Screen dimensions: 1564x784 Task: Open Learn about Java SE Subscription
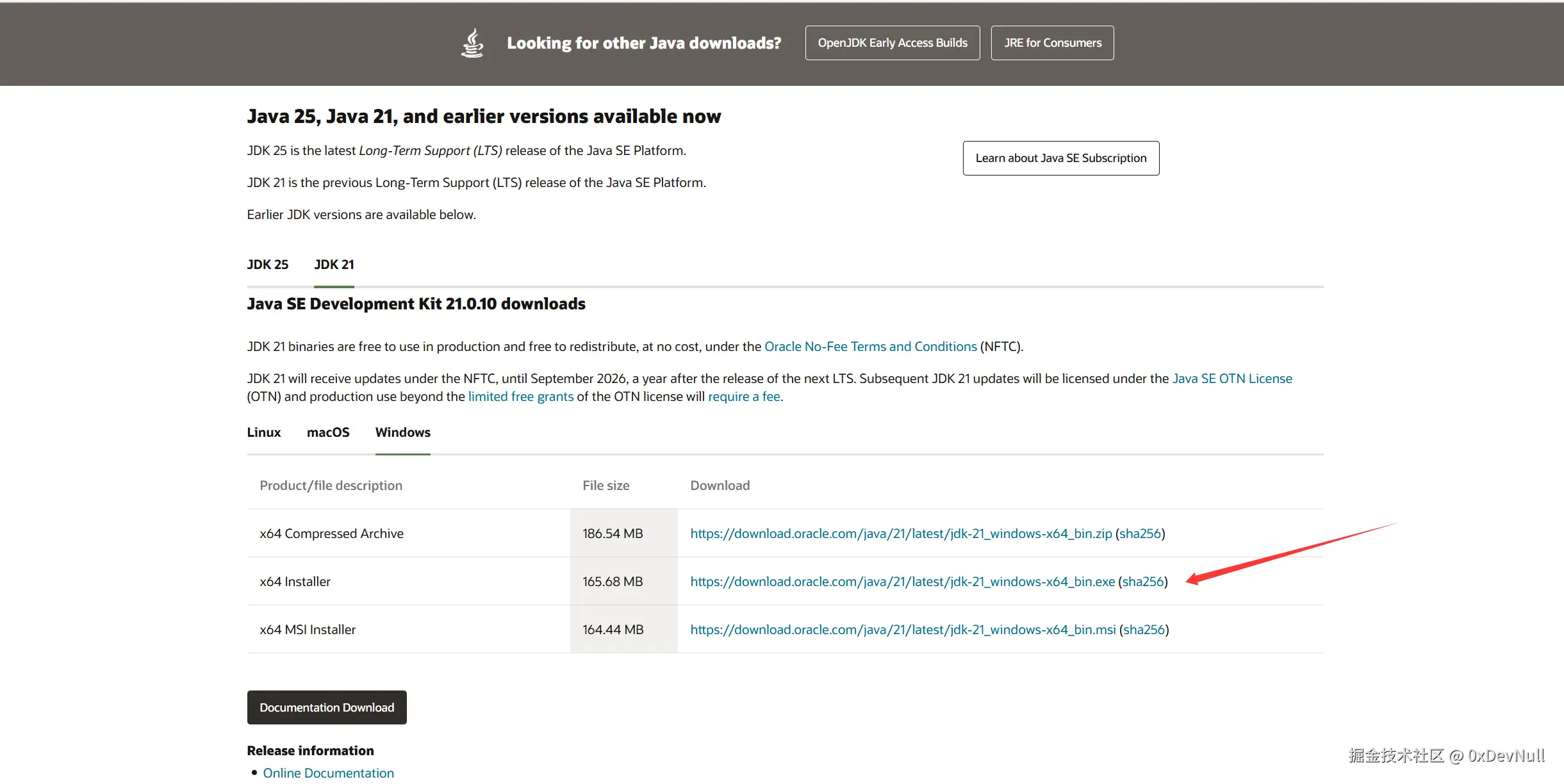click(1060, 158)
